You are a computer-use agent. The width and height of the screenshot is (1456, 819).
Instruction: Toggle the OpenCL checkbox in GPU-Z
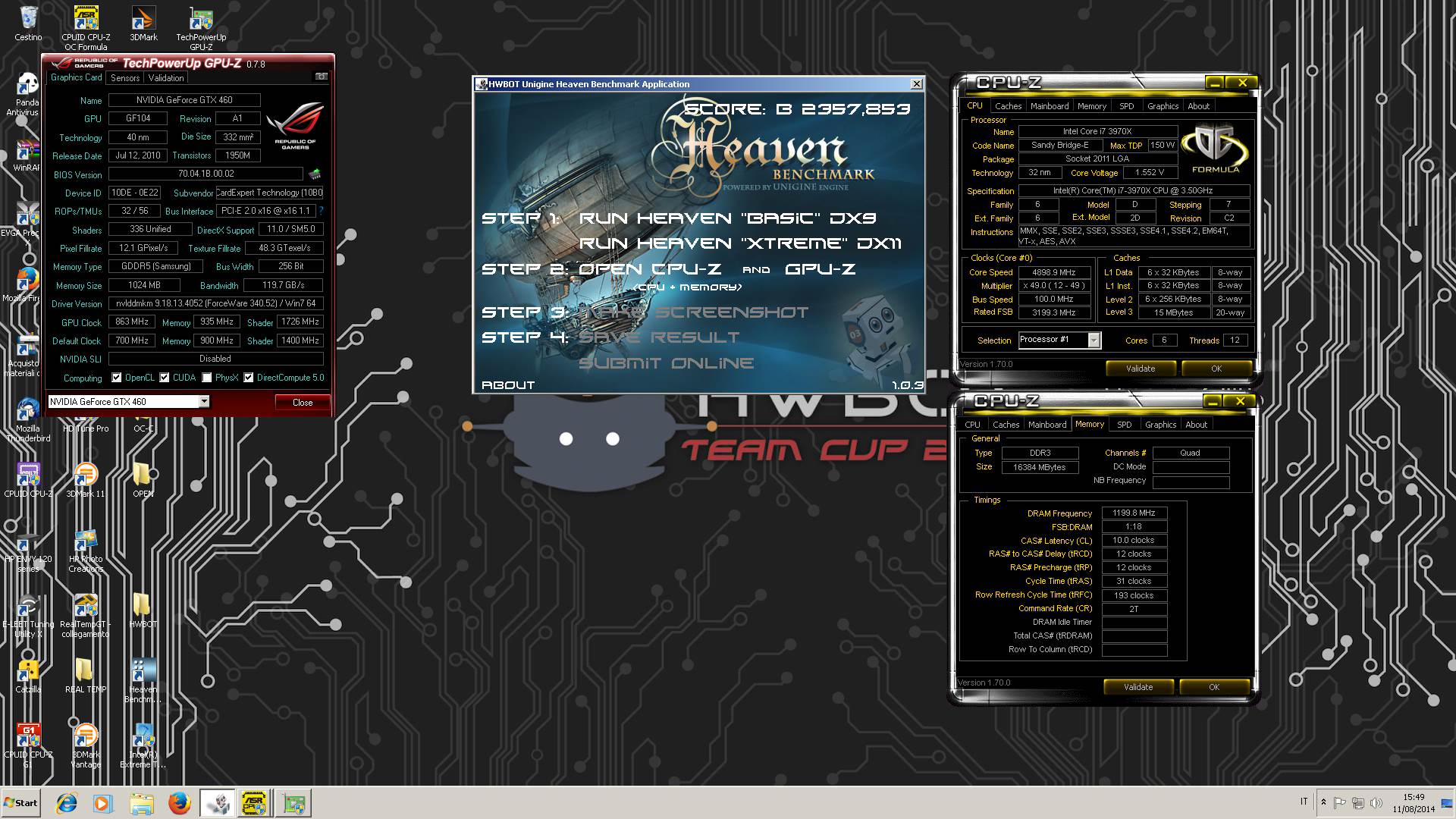116,378
